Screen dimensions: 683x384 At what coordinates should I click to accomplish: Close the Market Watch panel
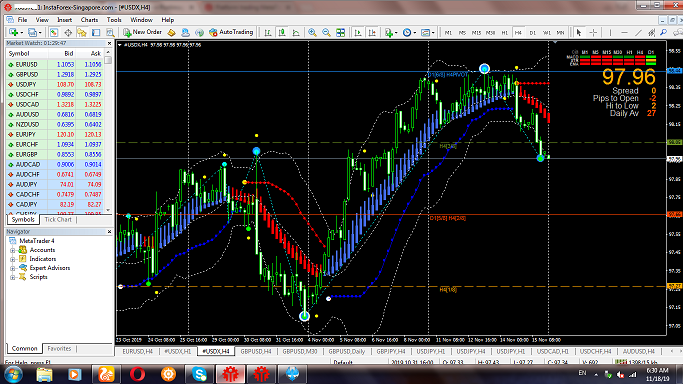109,44
